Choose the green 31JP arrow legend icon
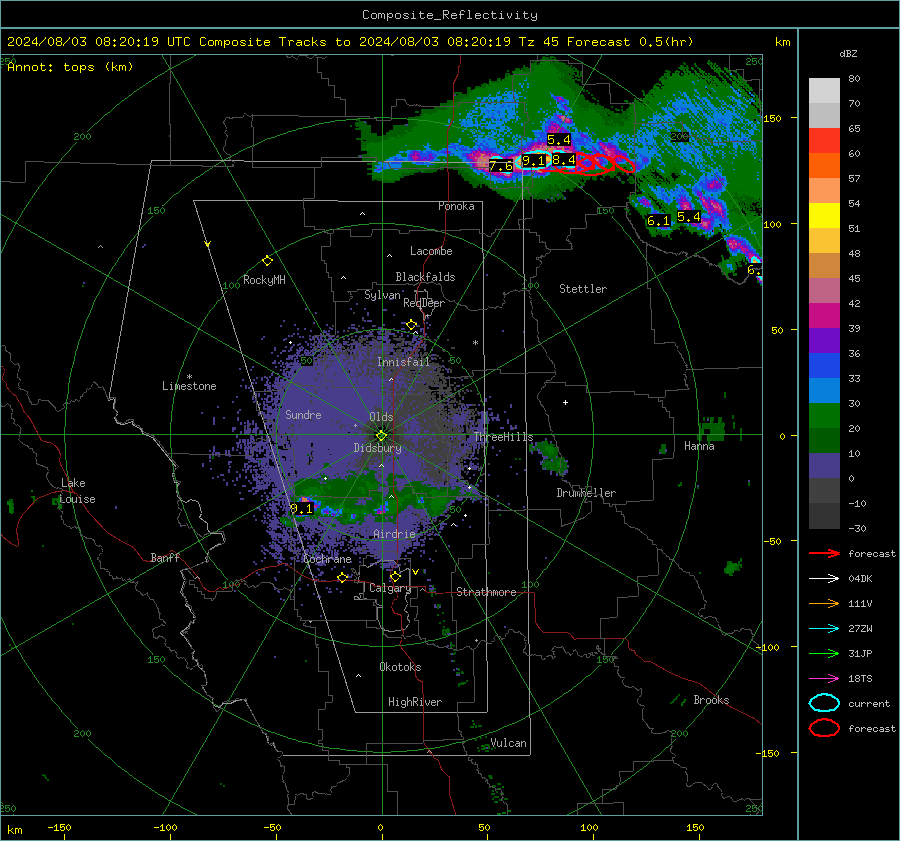This screenshot has height=841, width=900. coord(824,653)
